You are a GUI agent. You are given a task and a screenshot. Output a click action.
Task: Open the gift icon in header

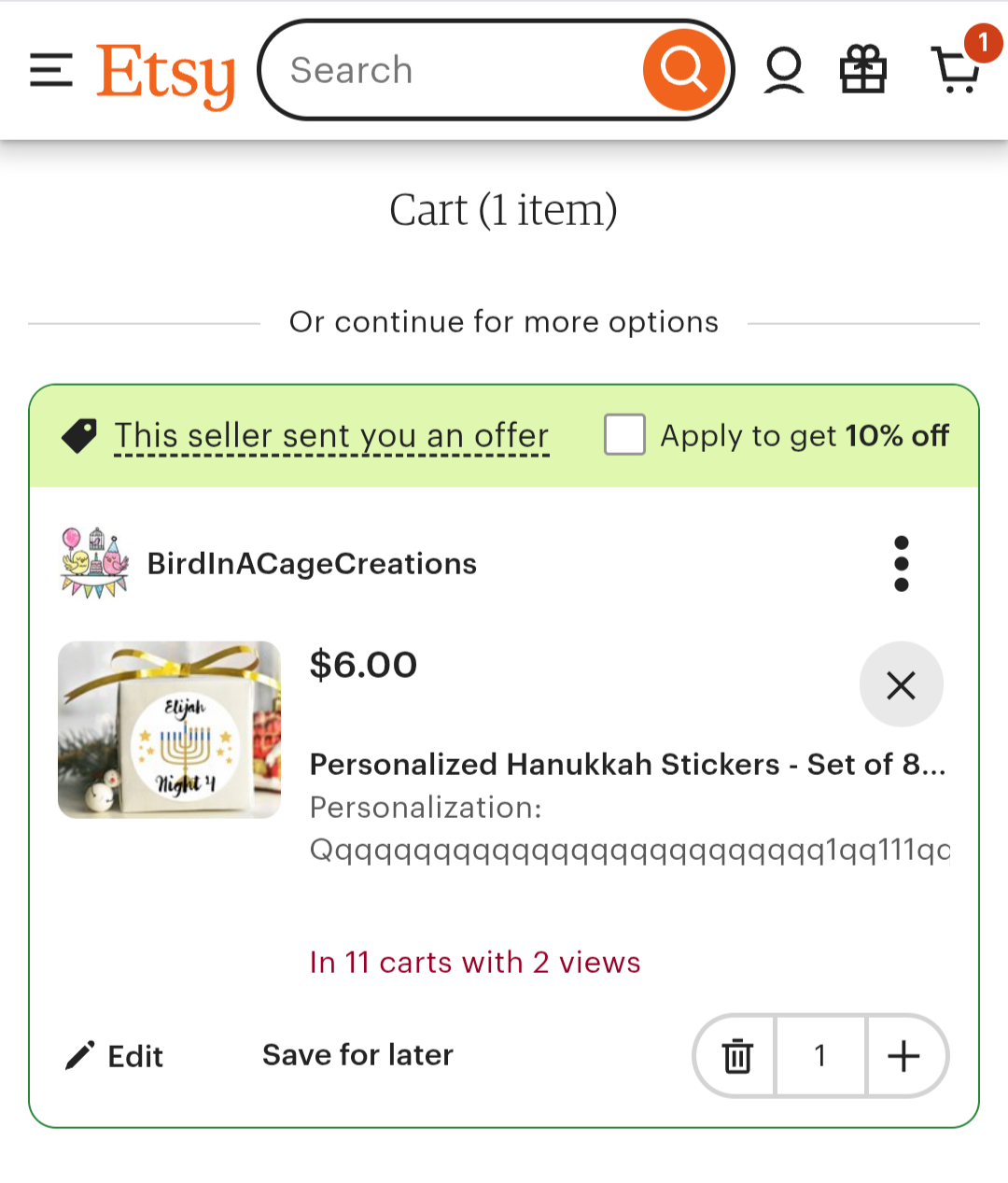tap(862, 71)
